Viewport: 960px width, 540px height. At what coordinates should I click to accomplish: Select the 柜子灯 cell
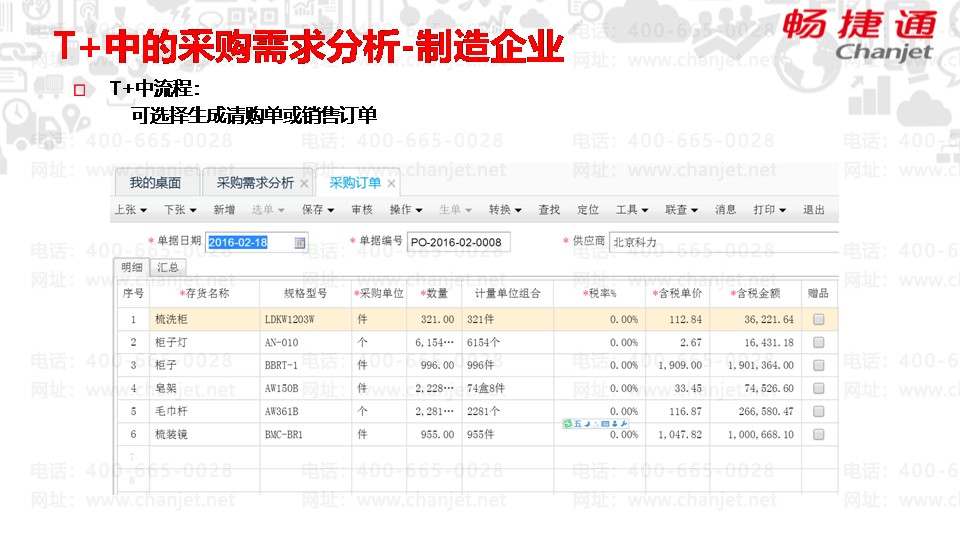[x=204, y=342]
